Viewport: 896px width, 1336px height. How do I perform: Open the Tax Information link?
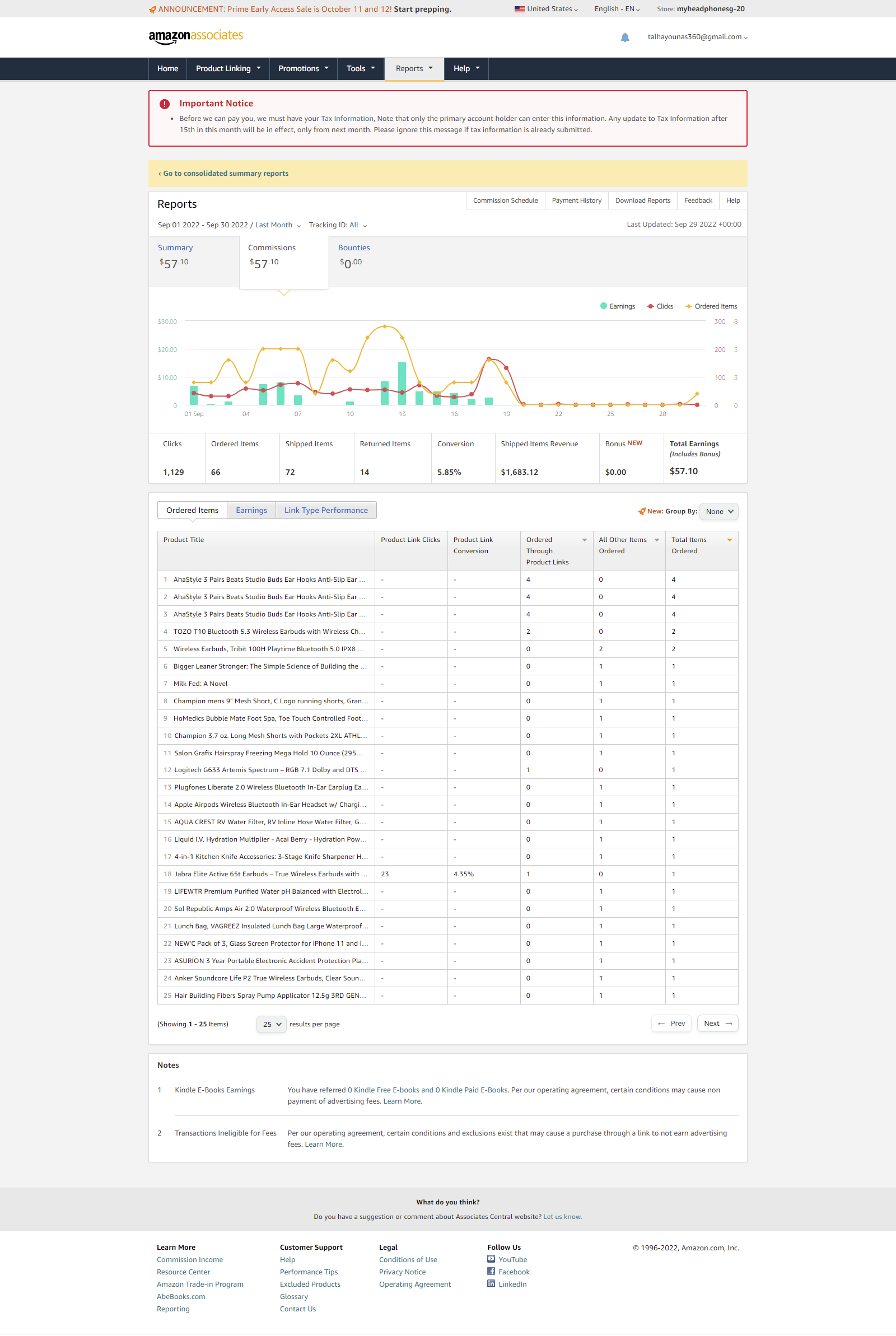pos(347,119)
